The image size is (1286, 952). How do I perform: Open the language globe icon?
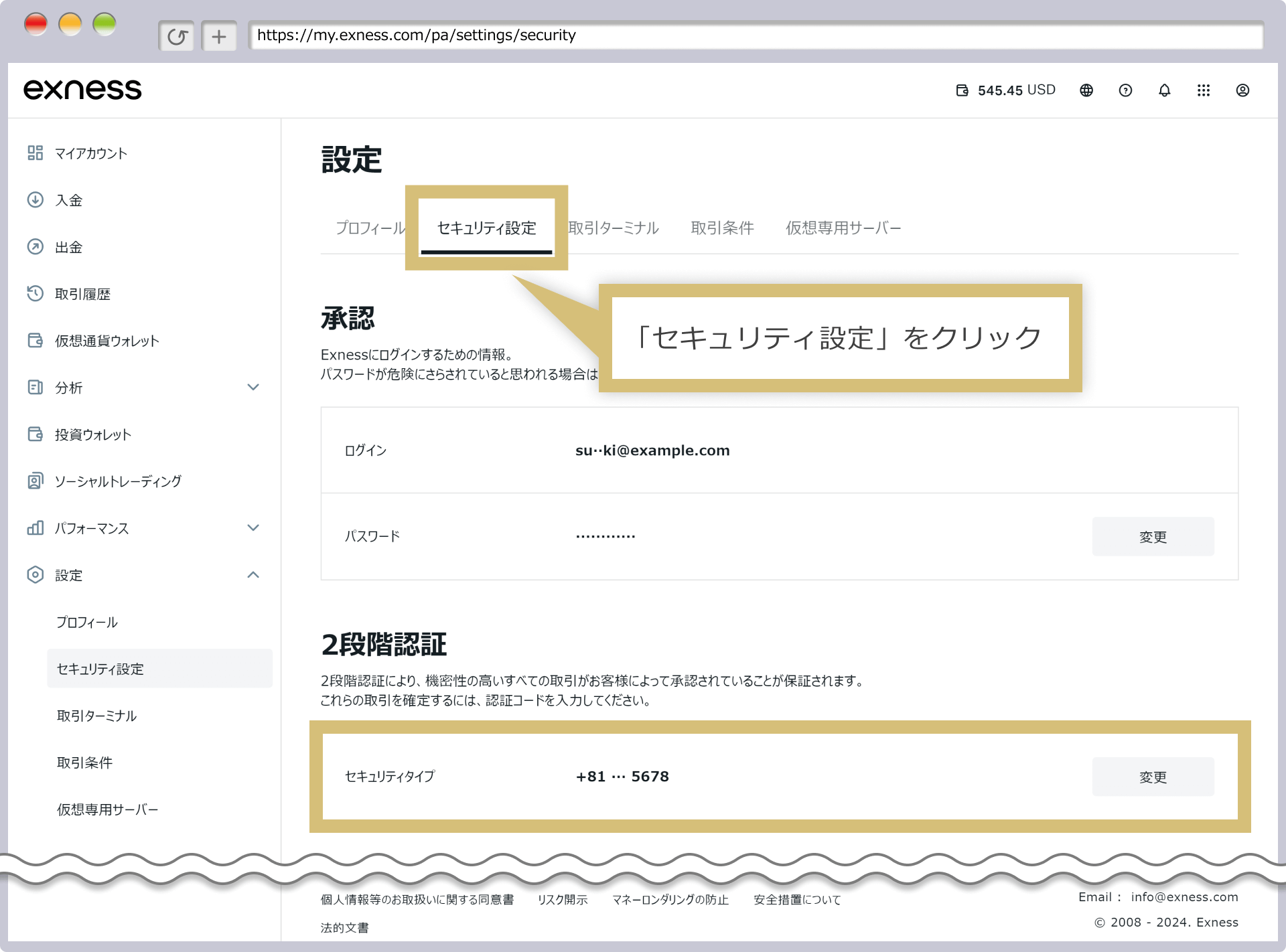point(1086,90)
